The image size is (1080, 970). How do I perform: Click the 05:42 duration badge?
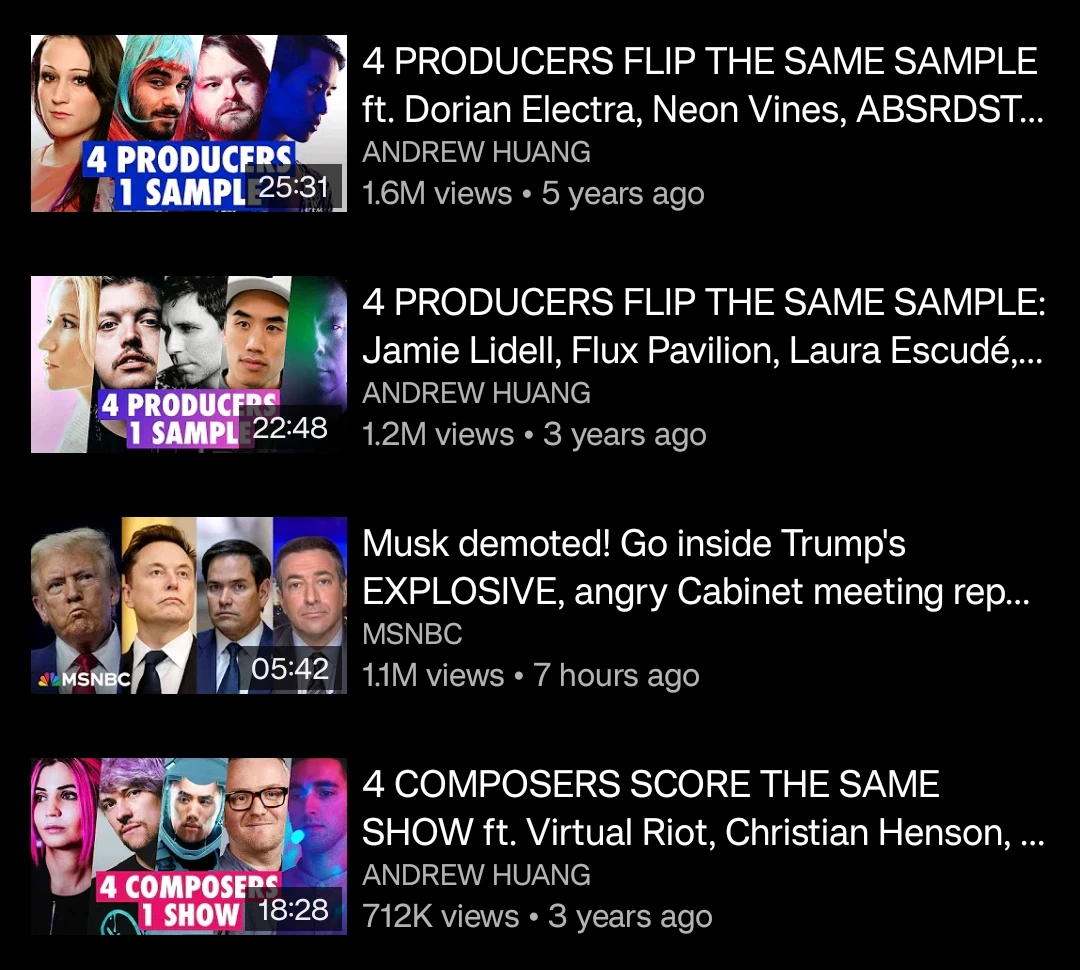(290, 669)
